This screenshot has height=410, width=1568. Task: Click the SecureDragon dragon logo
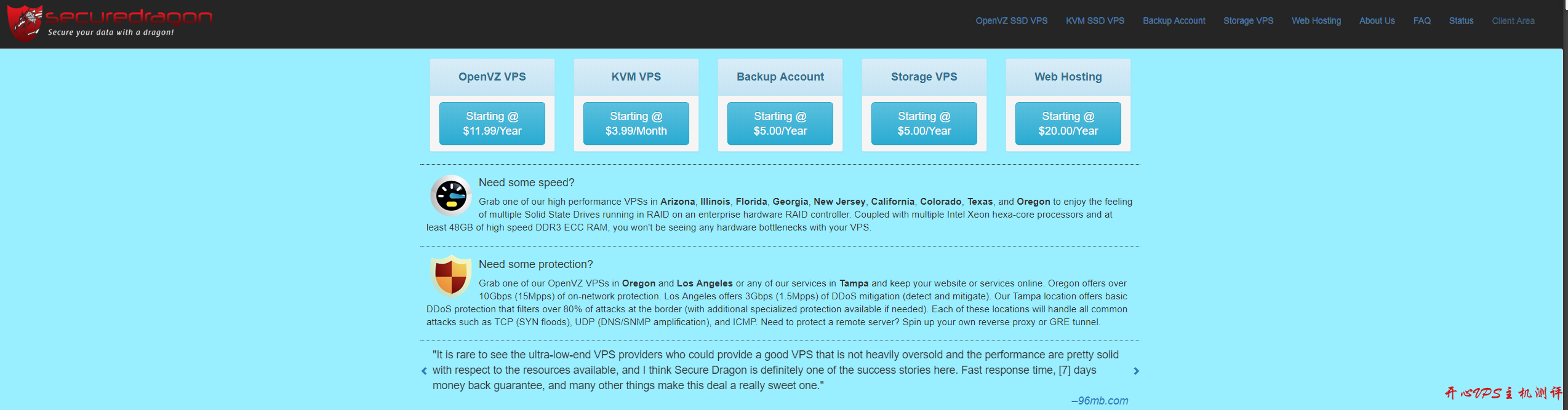coord(25,22)
